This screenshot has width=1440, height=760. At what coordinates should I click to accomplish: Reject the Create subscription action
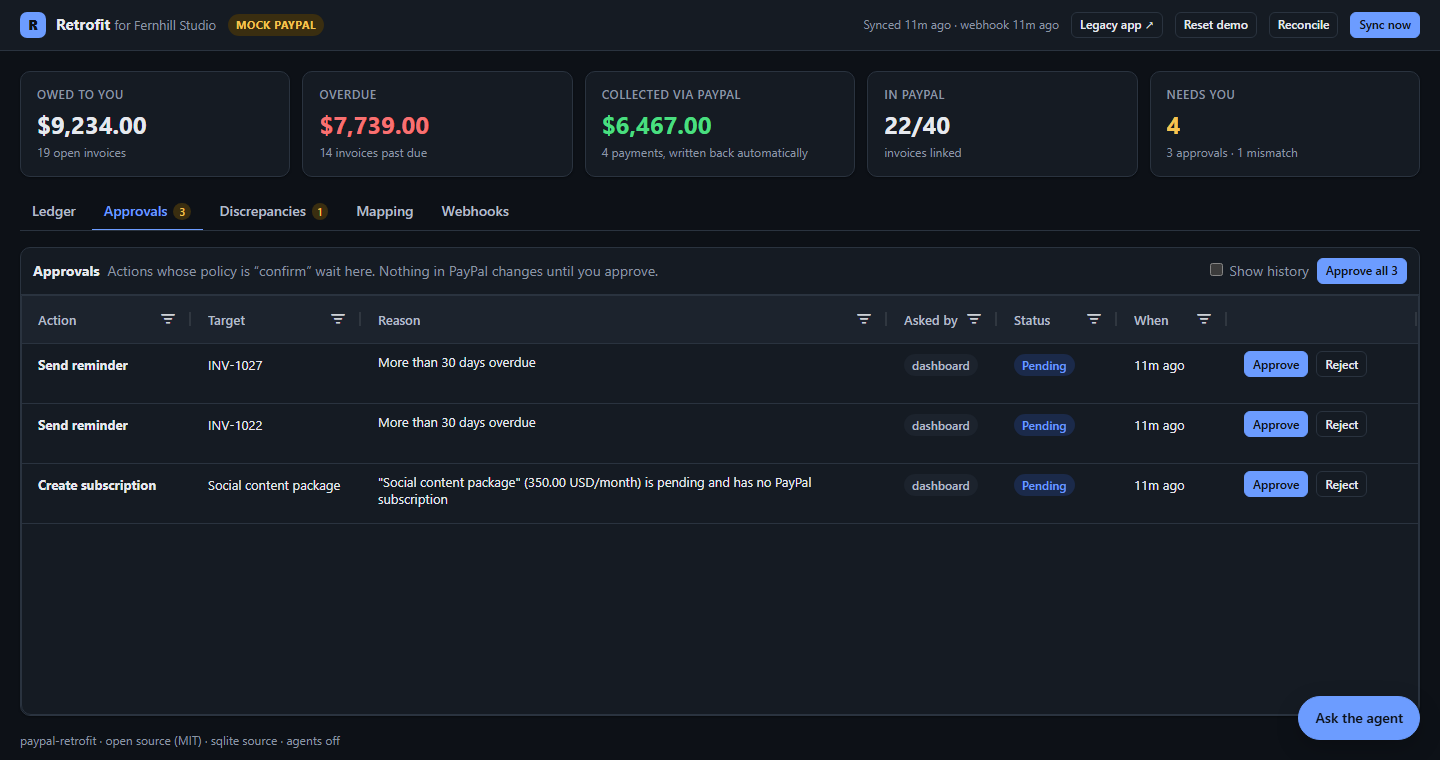[1341, 485]
